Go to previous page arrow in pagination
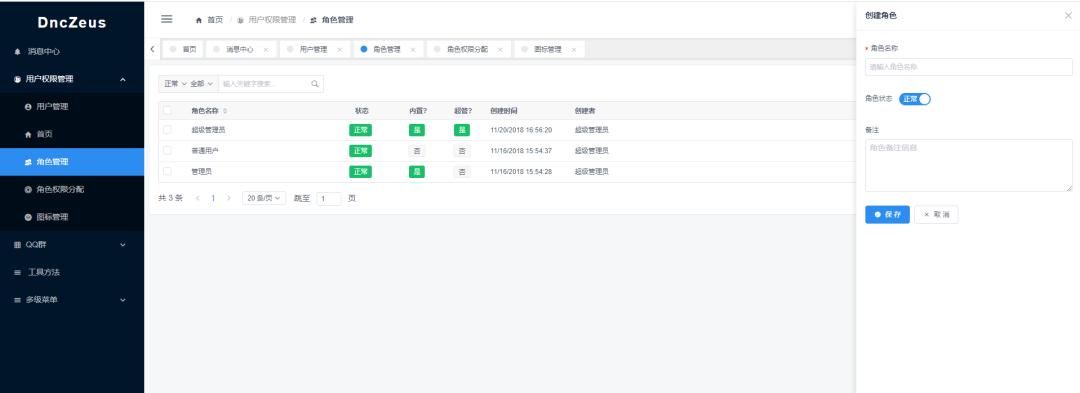This screenshot has height=393, width=1080. pos(198,198)
